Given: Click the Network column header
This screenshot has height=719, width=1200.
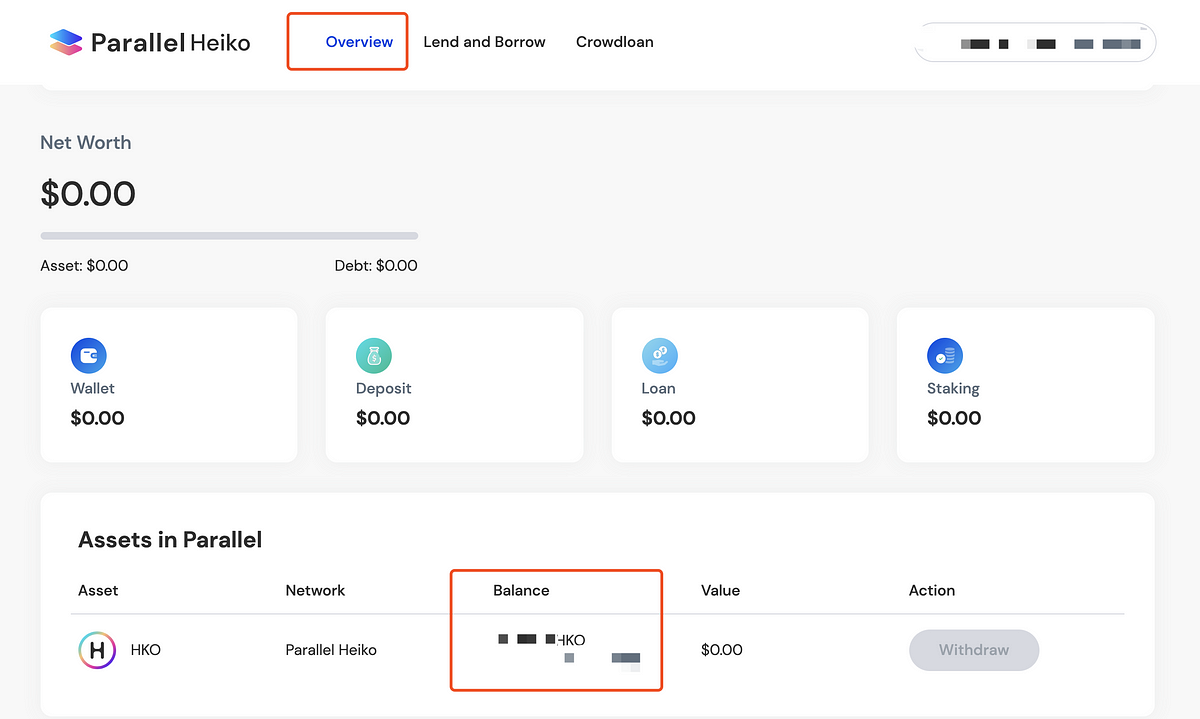Looking at the screenshot, I should coord(315,590).
